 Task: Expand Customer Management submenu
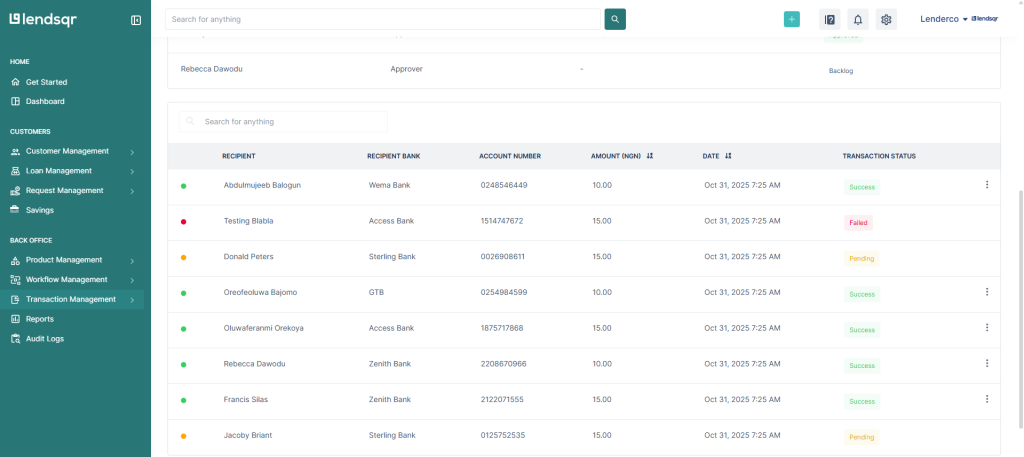[x=132, y=152]
